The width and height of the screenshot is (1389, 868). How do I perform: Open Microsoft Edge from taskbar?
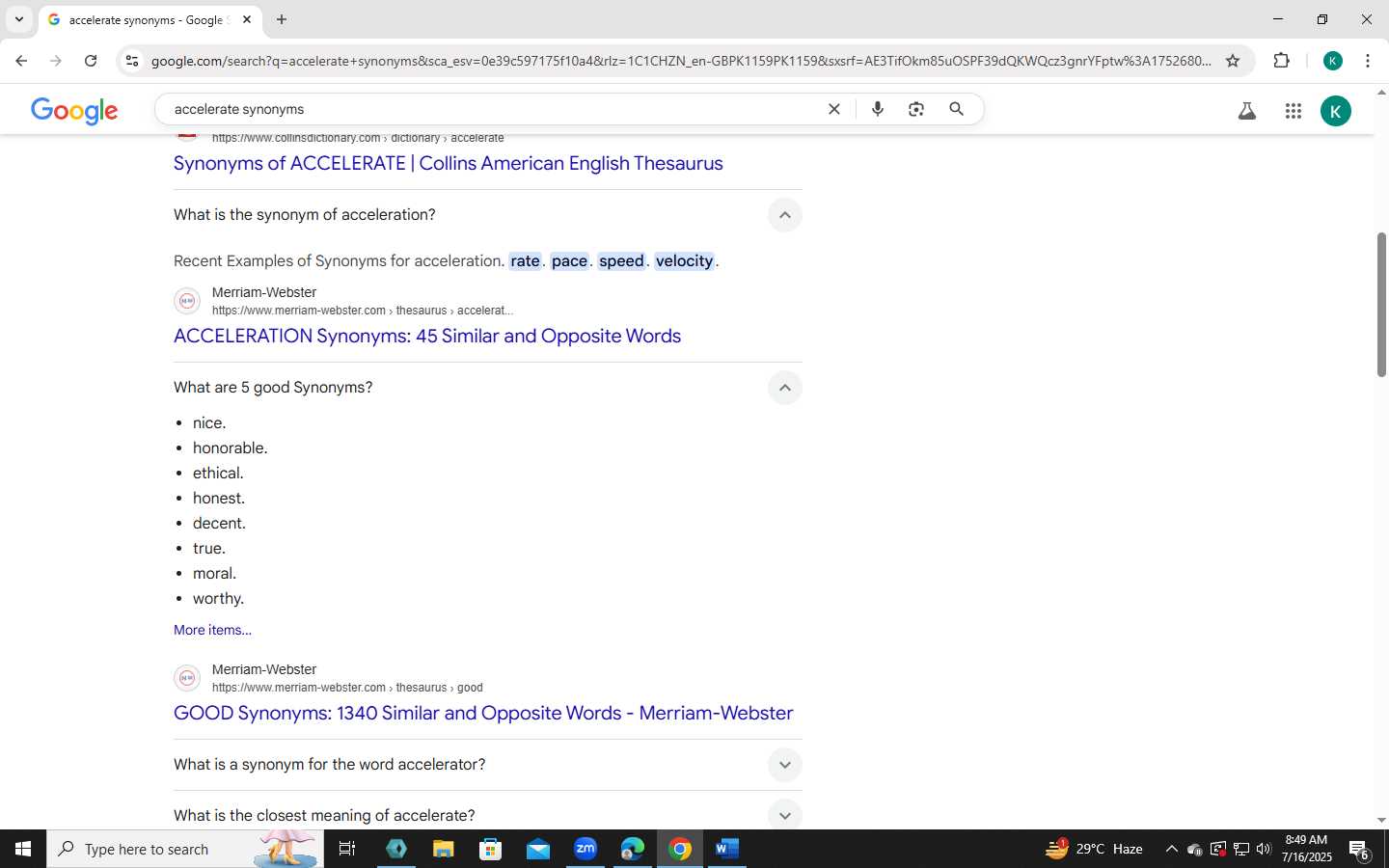coord(633,849)
